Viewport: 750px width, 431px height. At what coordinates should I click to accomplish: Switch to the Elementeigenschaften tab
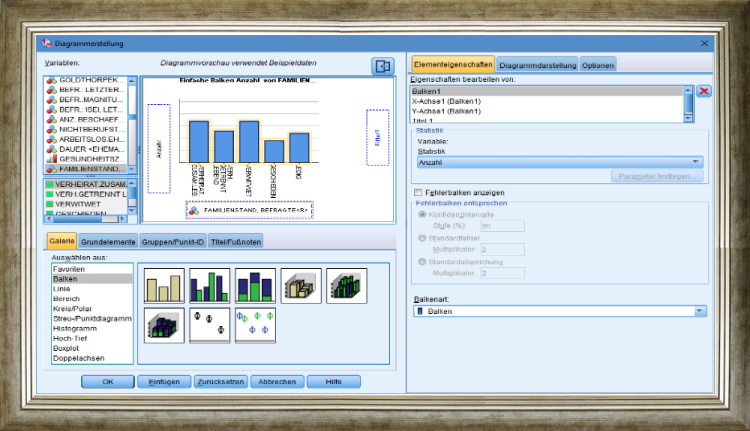(x=453, y=64)
